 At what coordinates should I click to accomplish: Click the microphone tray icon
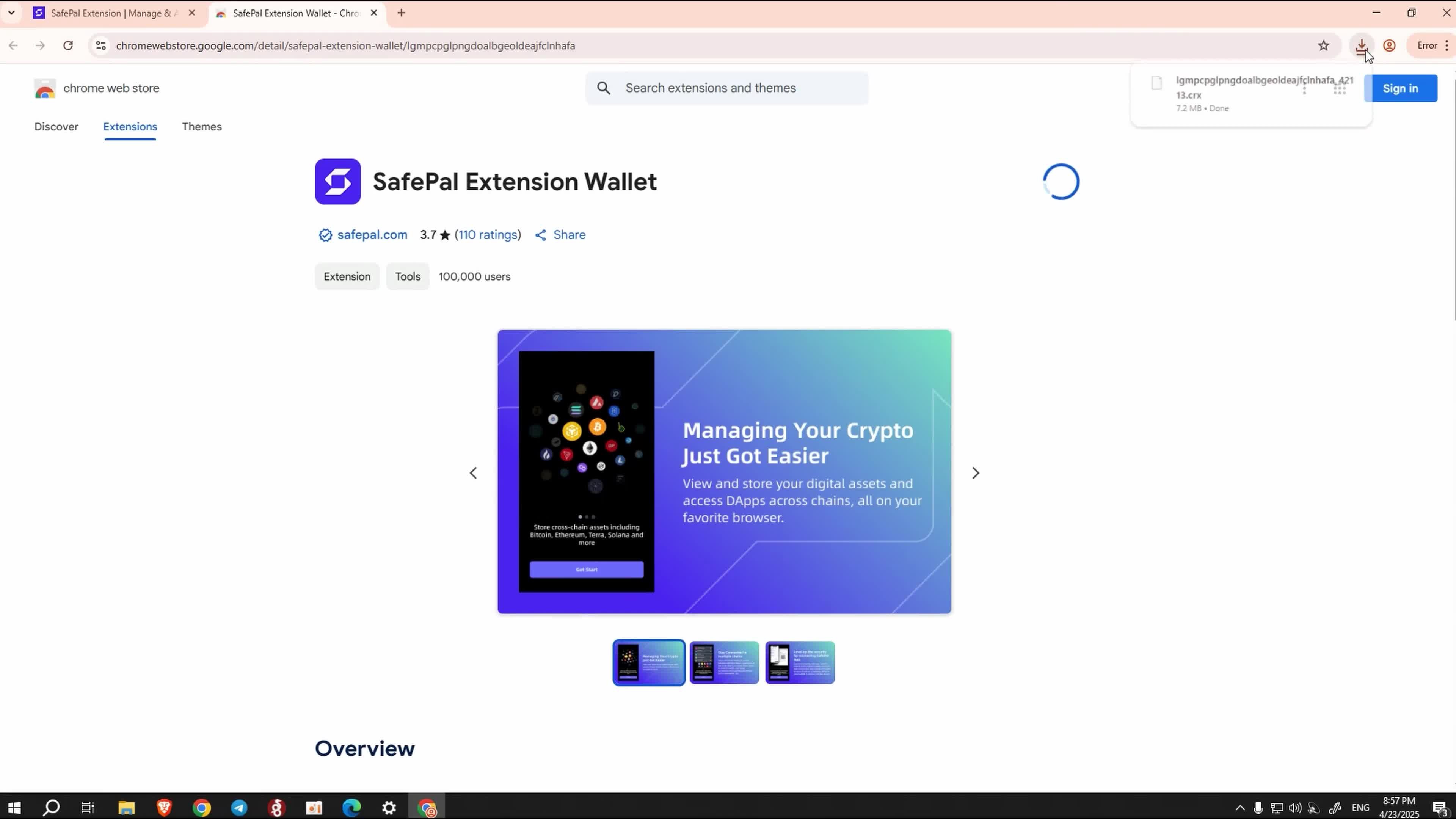1258,808
